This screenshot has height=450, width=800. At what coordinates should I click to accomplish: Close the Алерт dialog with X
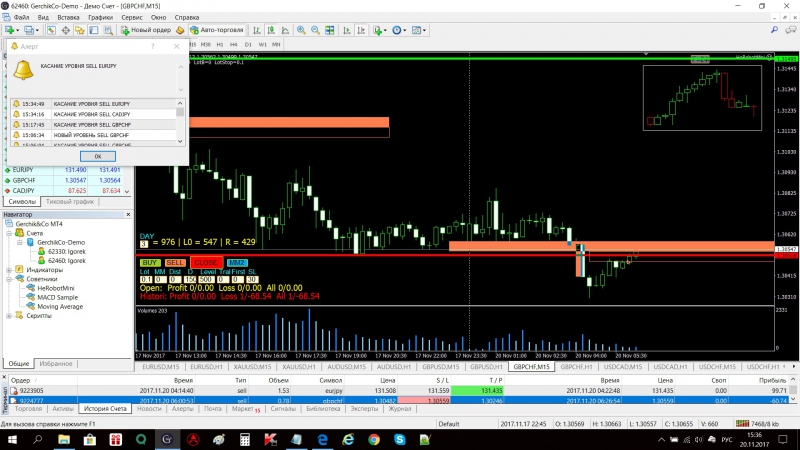coord(177,46)
